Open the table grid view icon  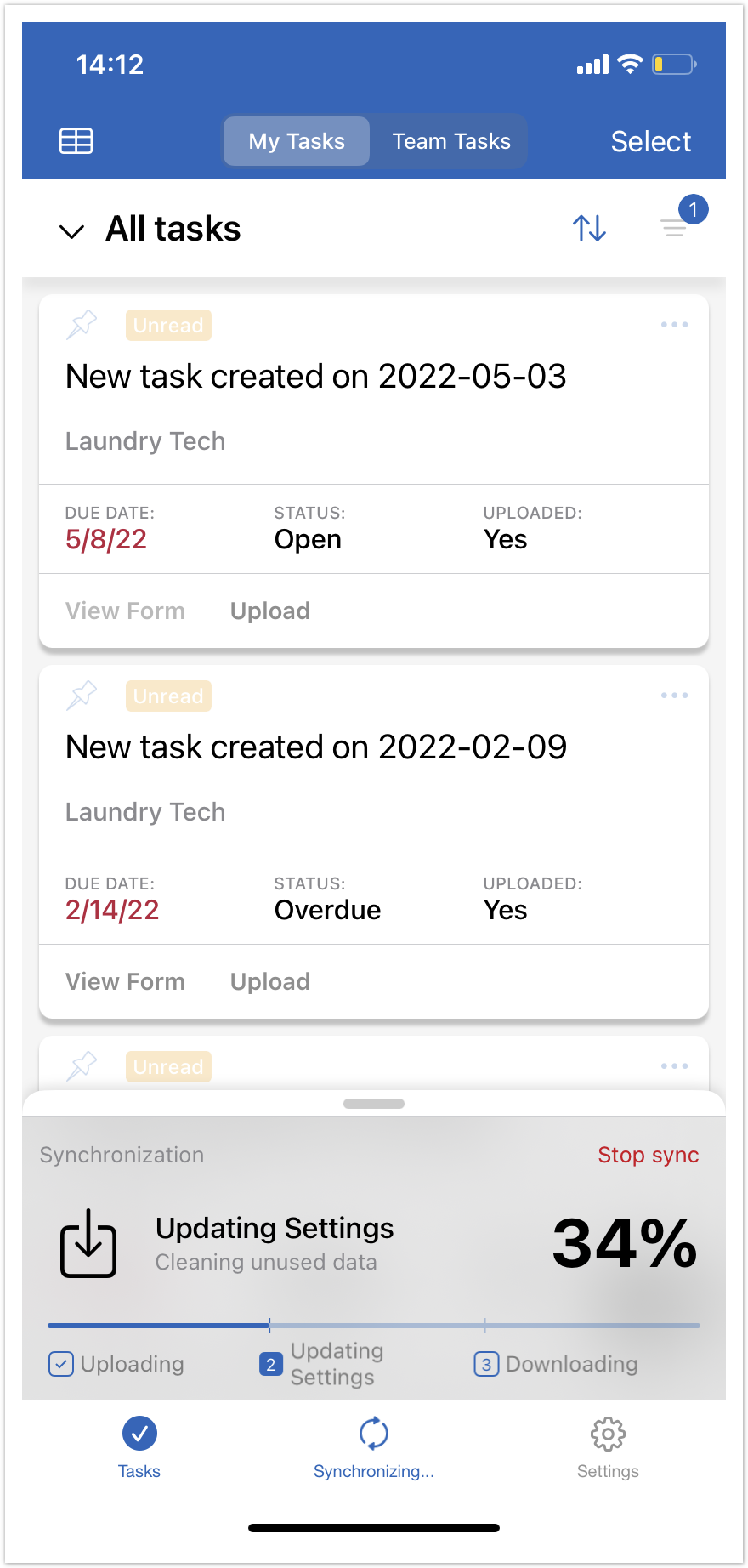click(x=76, y=140)
